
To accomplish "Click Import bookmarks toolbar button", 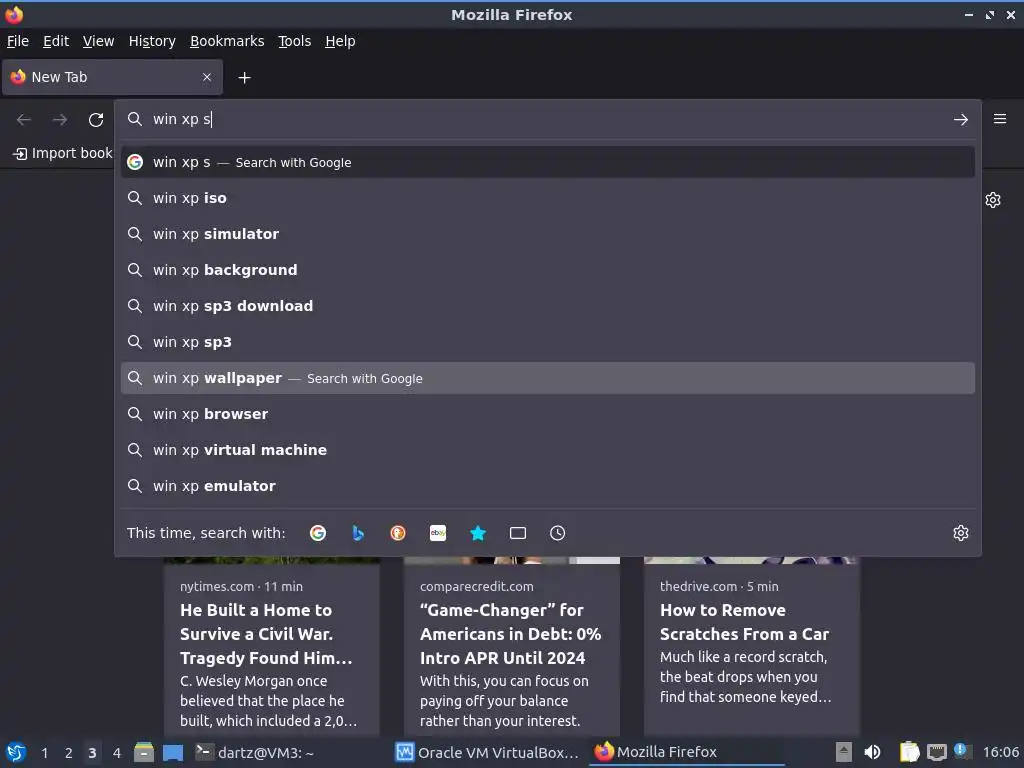I will 63,153.
